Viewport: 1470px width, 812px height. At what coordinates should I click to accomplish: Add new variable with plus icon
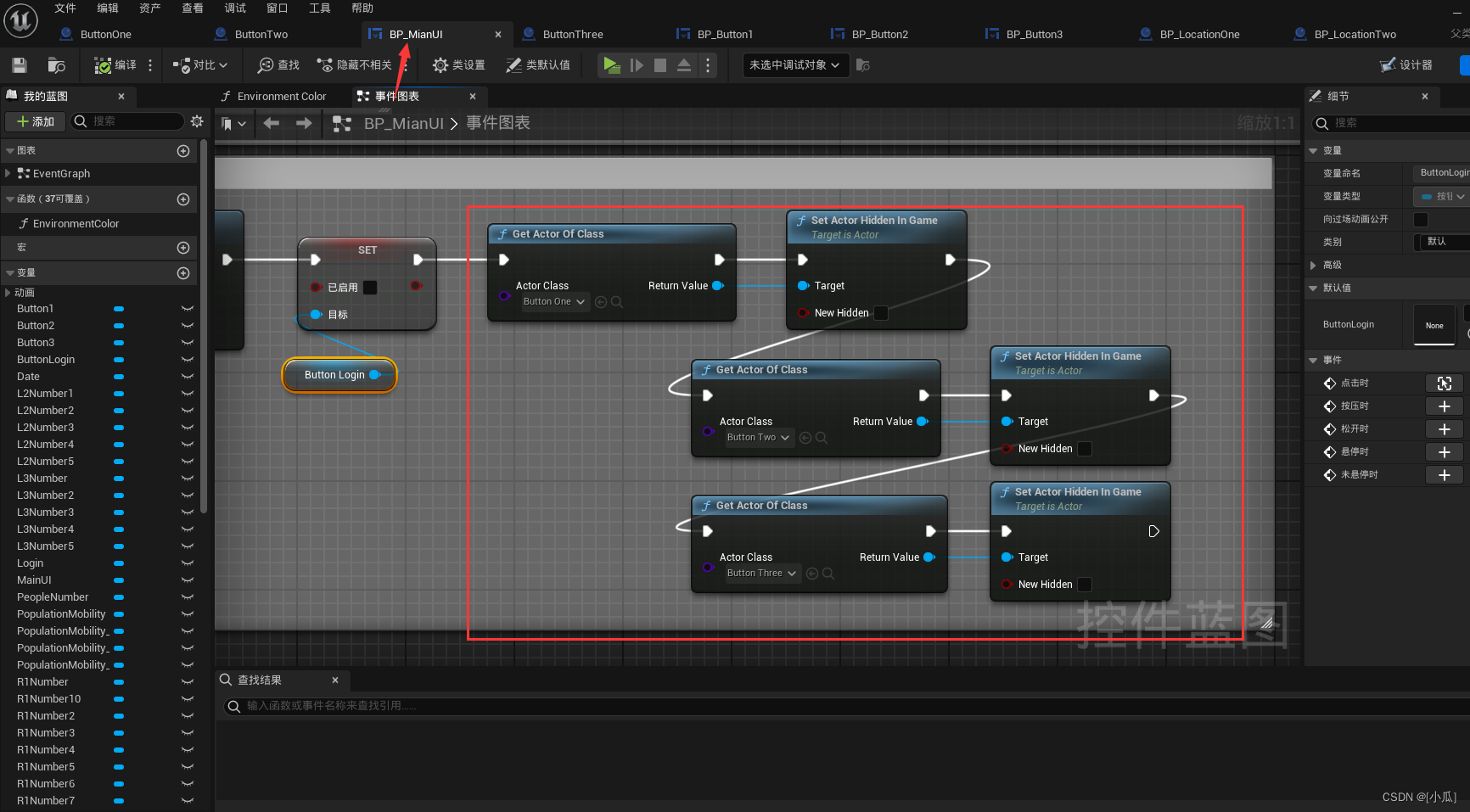183,273
